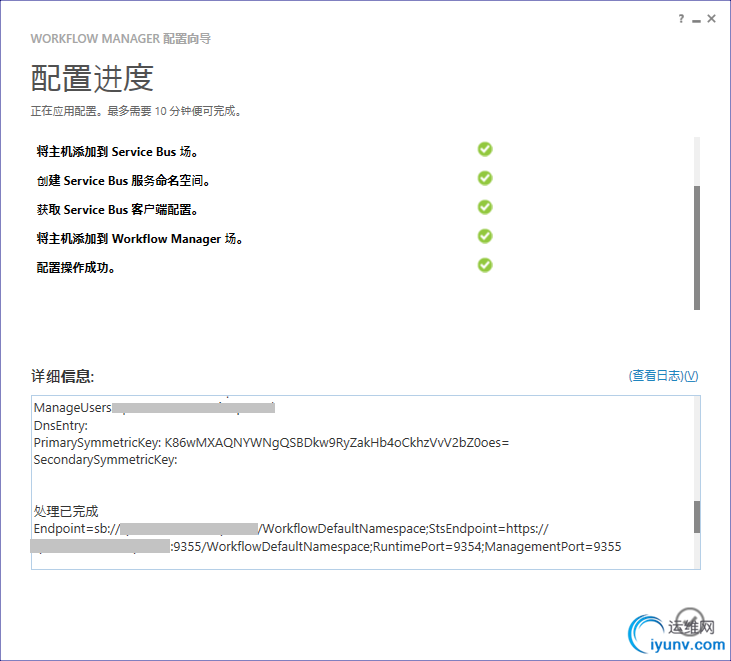Image resolution: width=731 pixels, height=661 pixels.
Task: Click the 详细信息 label
Action: (x=62, y=376)
